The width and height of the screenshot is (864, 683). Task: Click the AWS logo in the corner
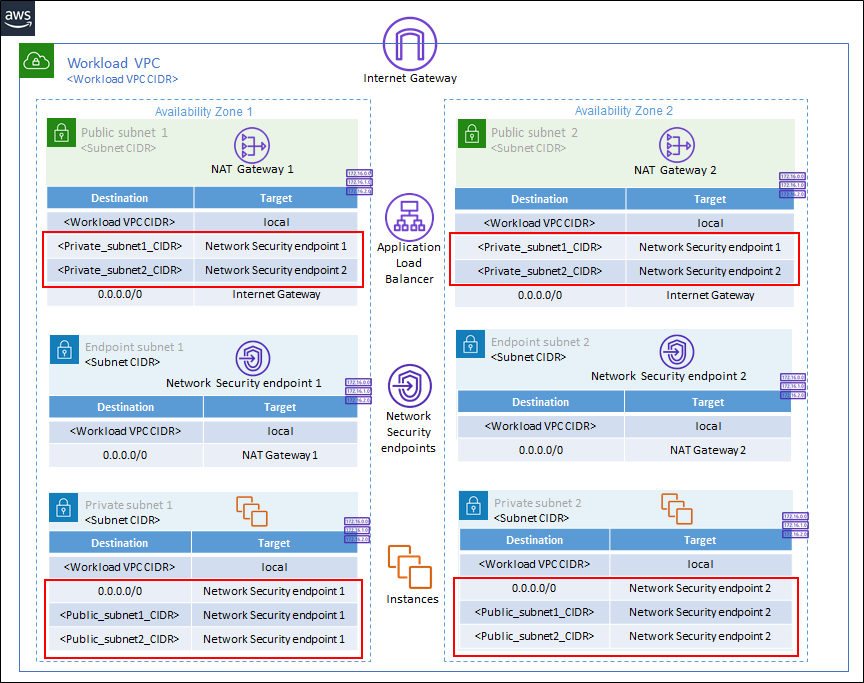tap(18, 17)
